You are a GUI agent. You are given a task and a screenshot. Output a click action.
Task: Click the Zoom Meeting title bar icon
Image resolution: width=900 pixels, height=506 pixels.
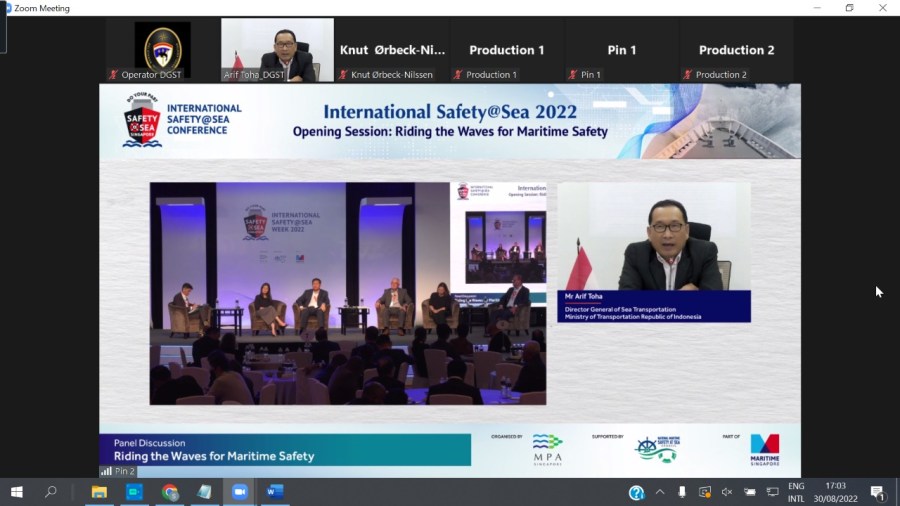point(7,8)
